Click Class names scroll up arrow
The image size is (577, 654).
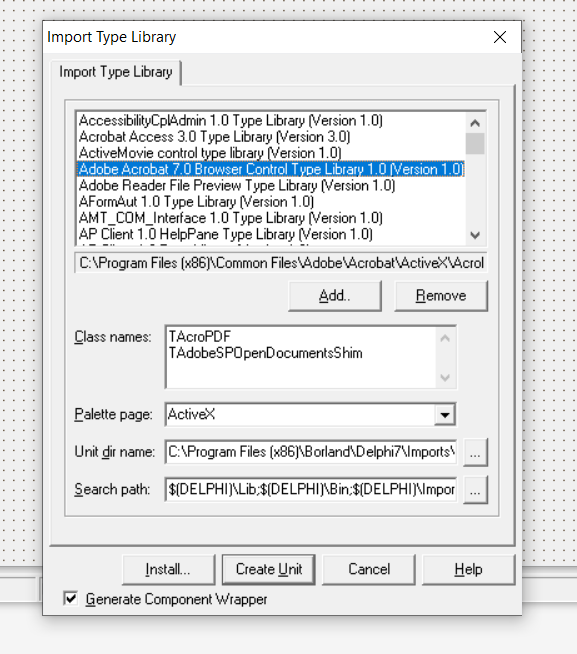445,338
